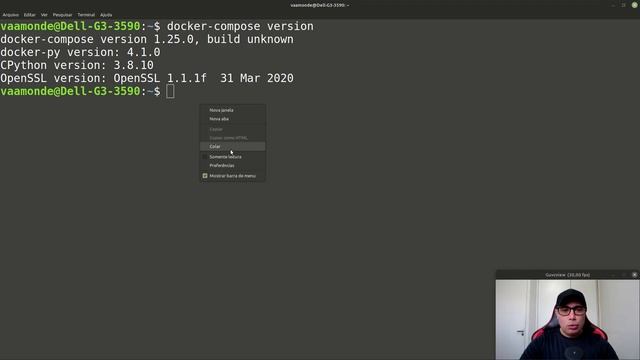Click the 'docker-compose version 1.25.0, build unknown' line

[x=147, y=40]
